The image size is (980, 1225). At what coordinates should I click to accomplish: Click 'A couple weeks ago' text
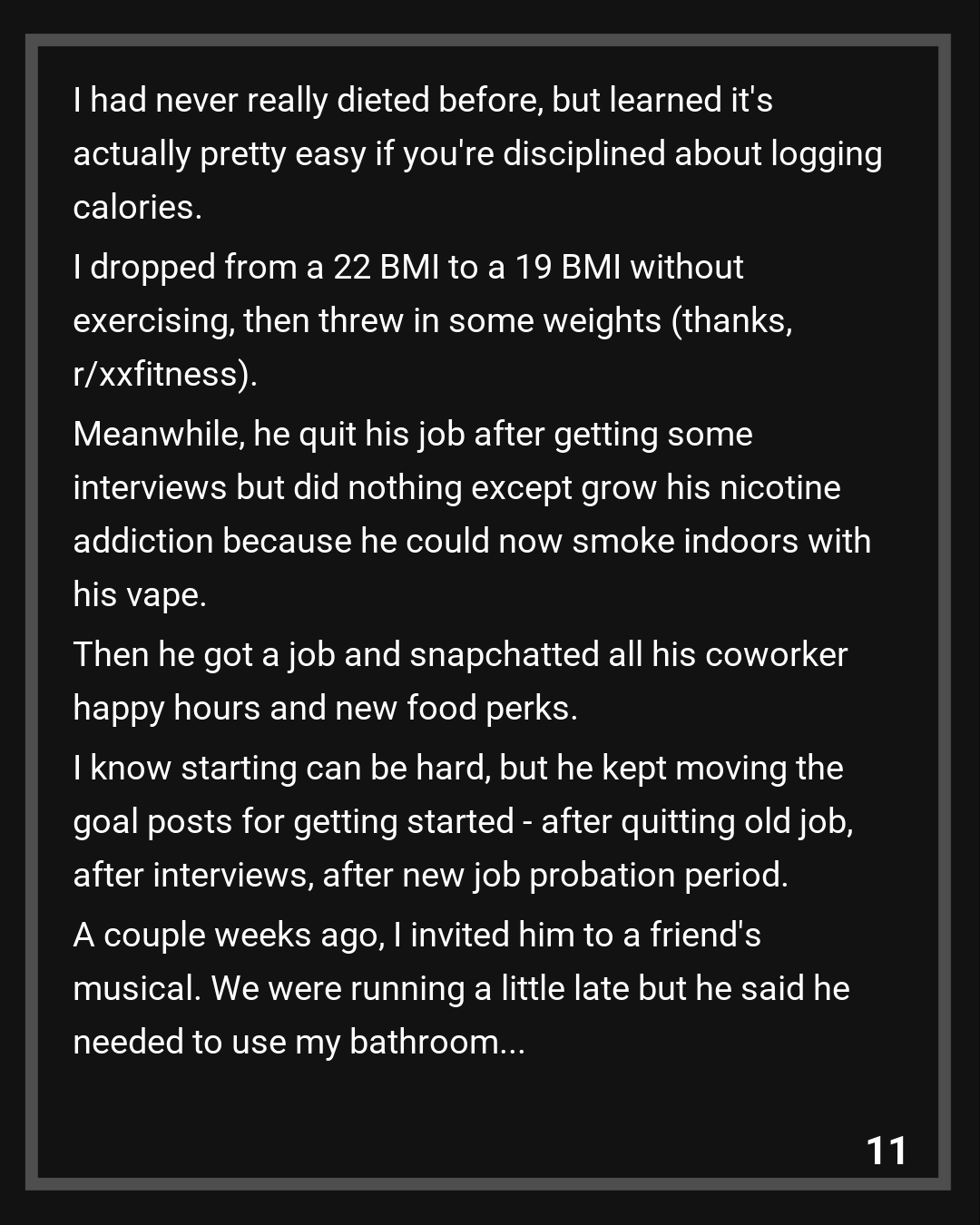click(229, 935)
